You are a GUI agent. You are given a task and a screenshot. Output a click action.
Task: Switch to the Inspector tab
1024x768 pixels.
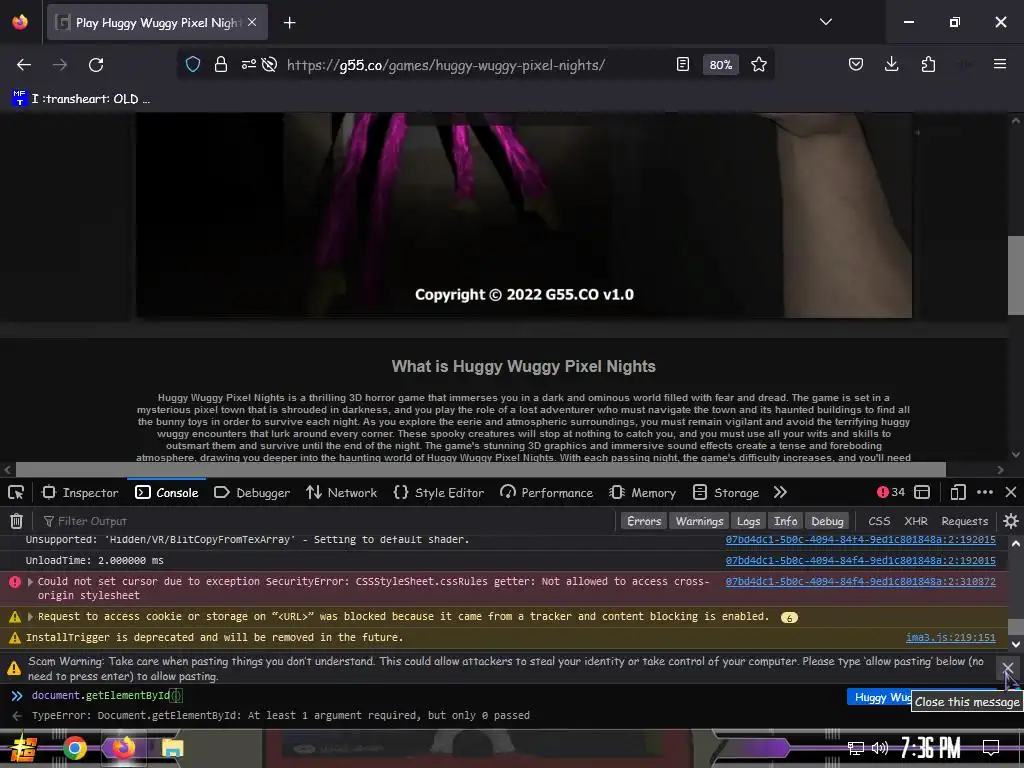(x=80, y=492)
